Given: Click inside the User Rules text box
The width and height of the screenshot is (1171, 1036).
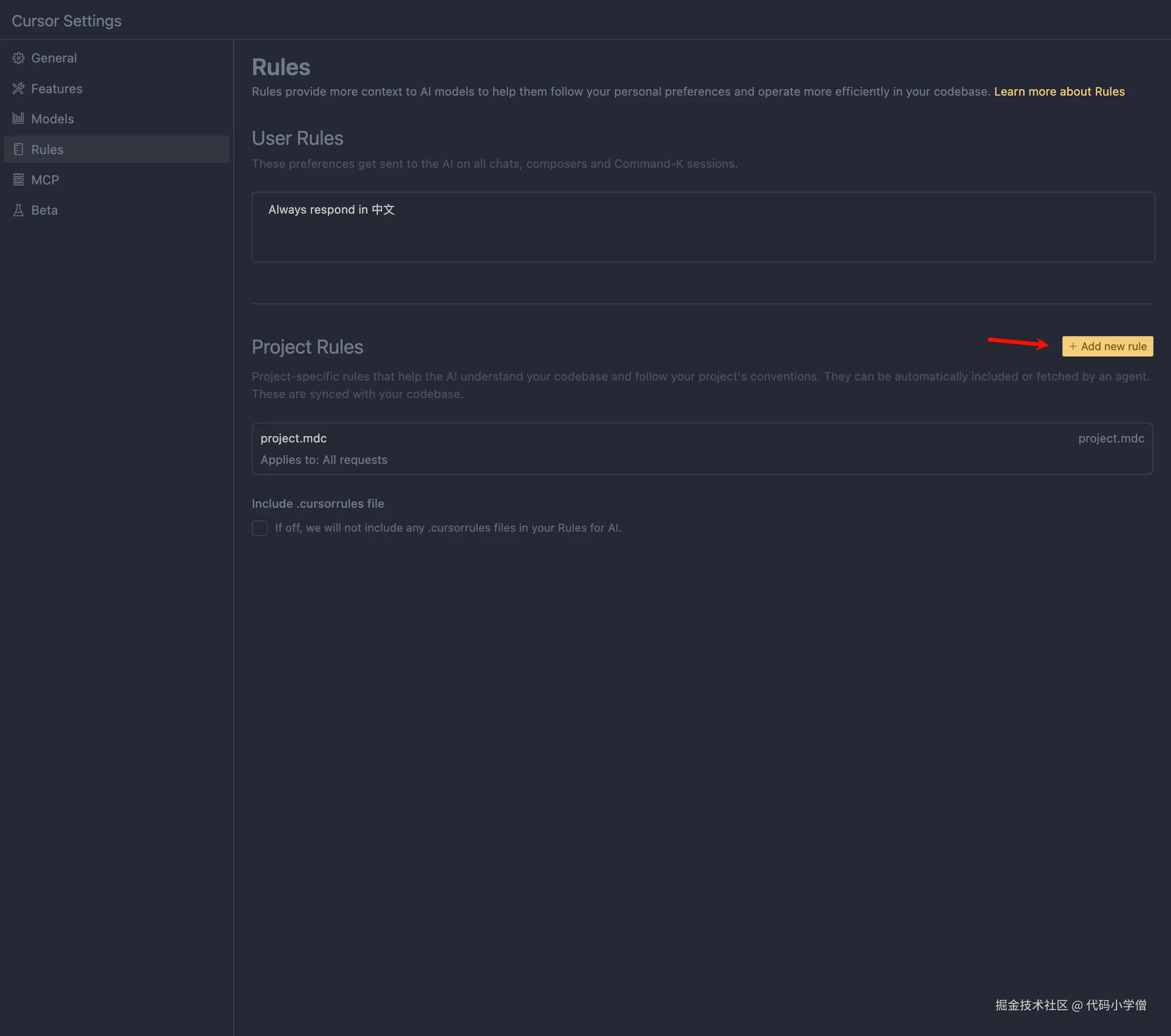Looking at the screenshot, I should pos(703,227).
